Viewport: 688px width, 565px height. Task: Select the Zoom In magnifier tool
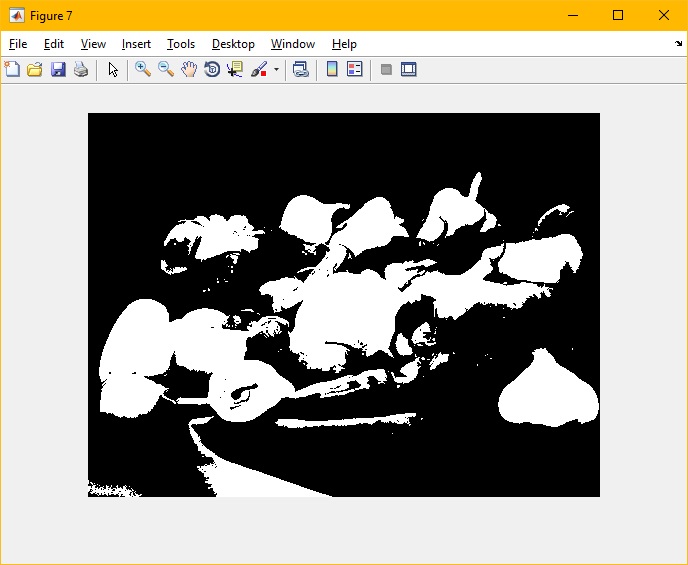[143, 69]
